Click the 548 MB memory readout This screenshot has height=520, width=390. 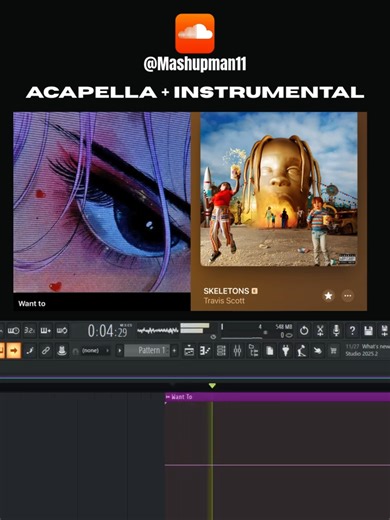coord(284,327)
